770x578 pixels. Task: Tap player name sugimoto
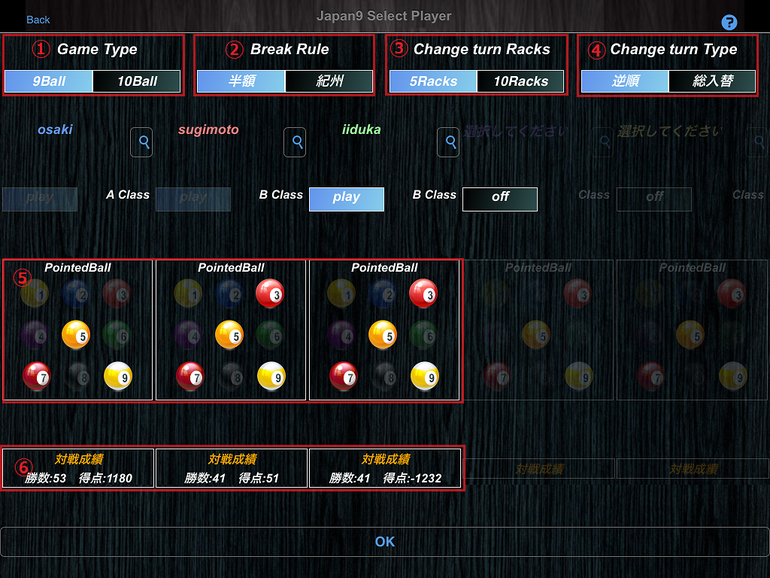208,130
